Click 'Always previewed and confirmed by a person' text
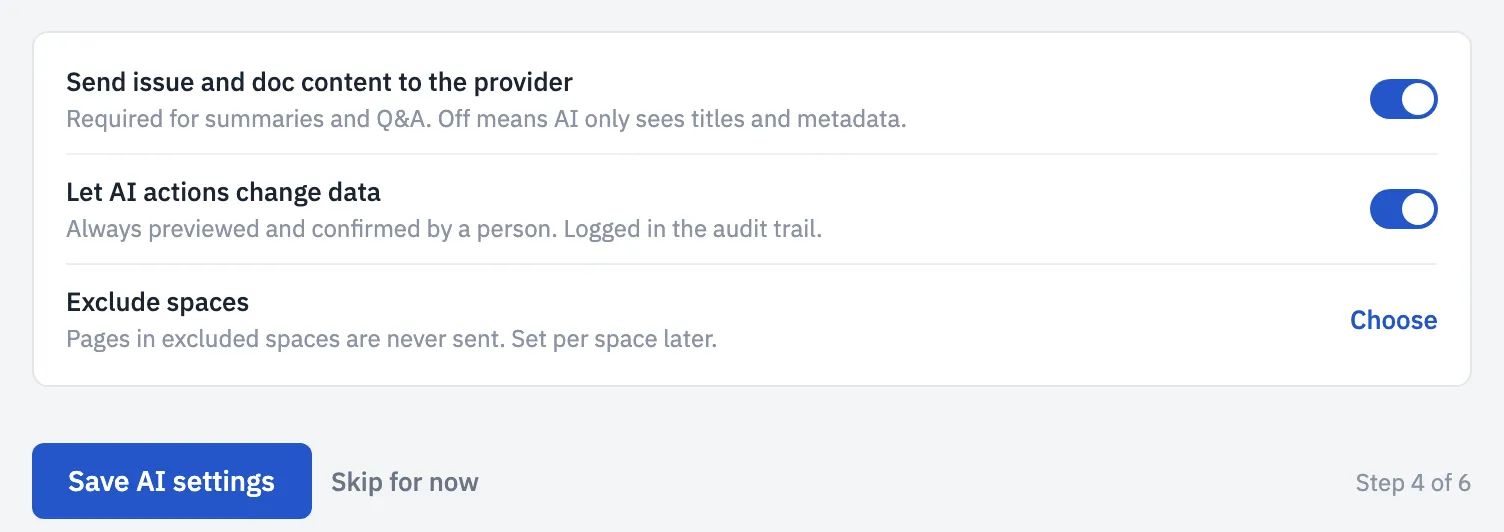The height and width of the screenshot is (532, 1504). (x=444, y=229)
